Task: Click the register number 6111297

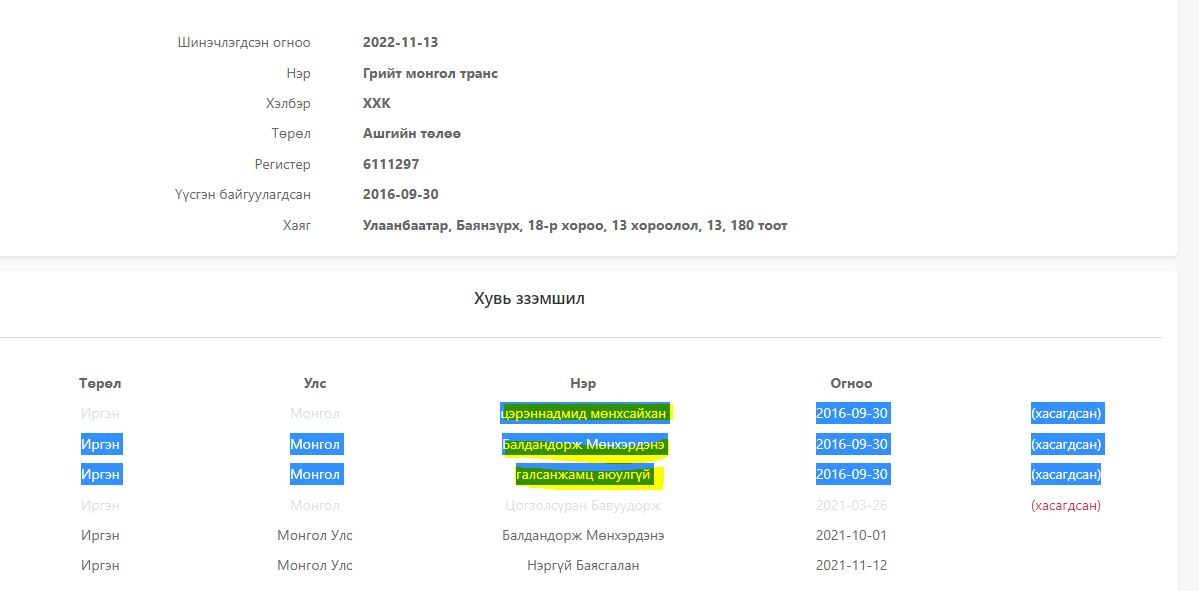Action: coord(391,164)
